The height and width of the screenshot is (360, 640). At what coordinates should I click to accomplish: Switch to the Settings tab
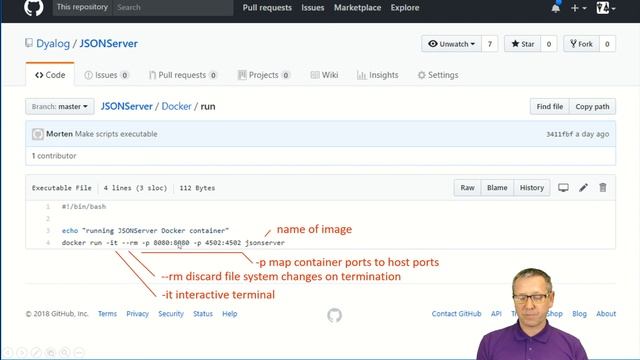pos(438,75)
